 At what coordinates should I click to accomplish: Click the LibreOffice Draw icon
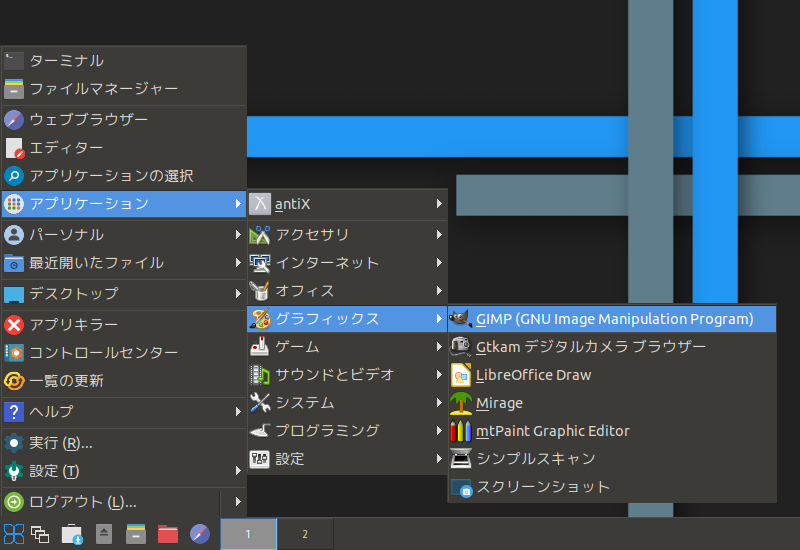tap(460, 375)
